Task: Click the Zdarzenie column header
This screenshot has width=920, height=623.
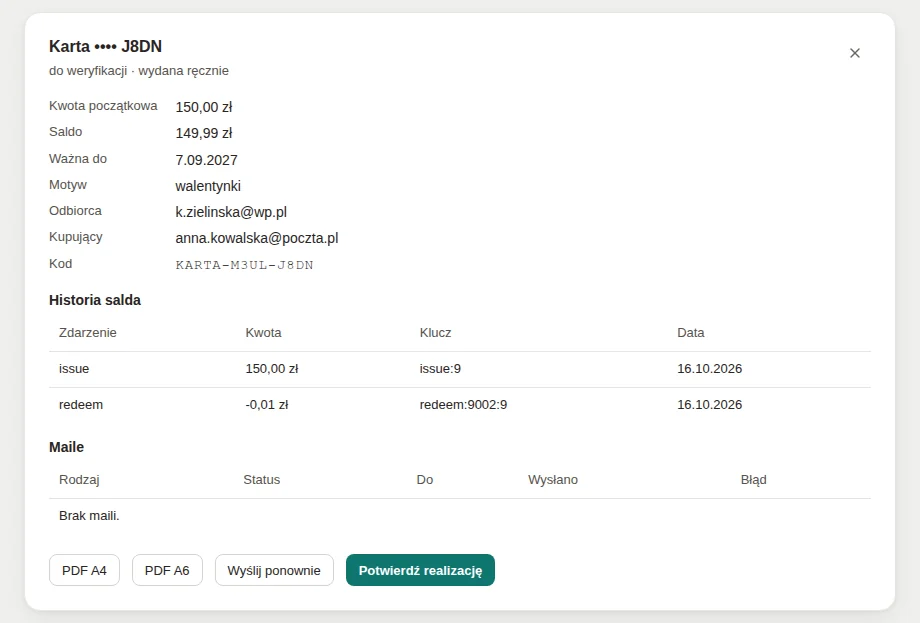Action: (88, 333)
